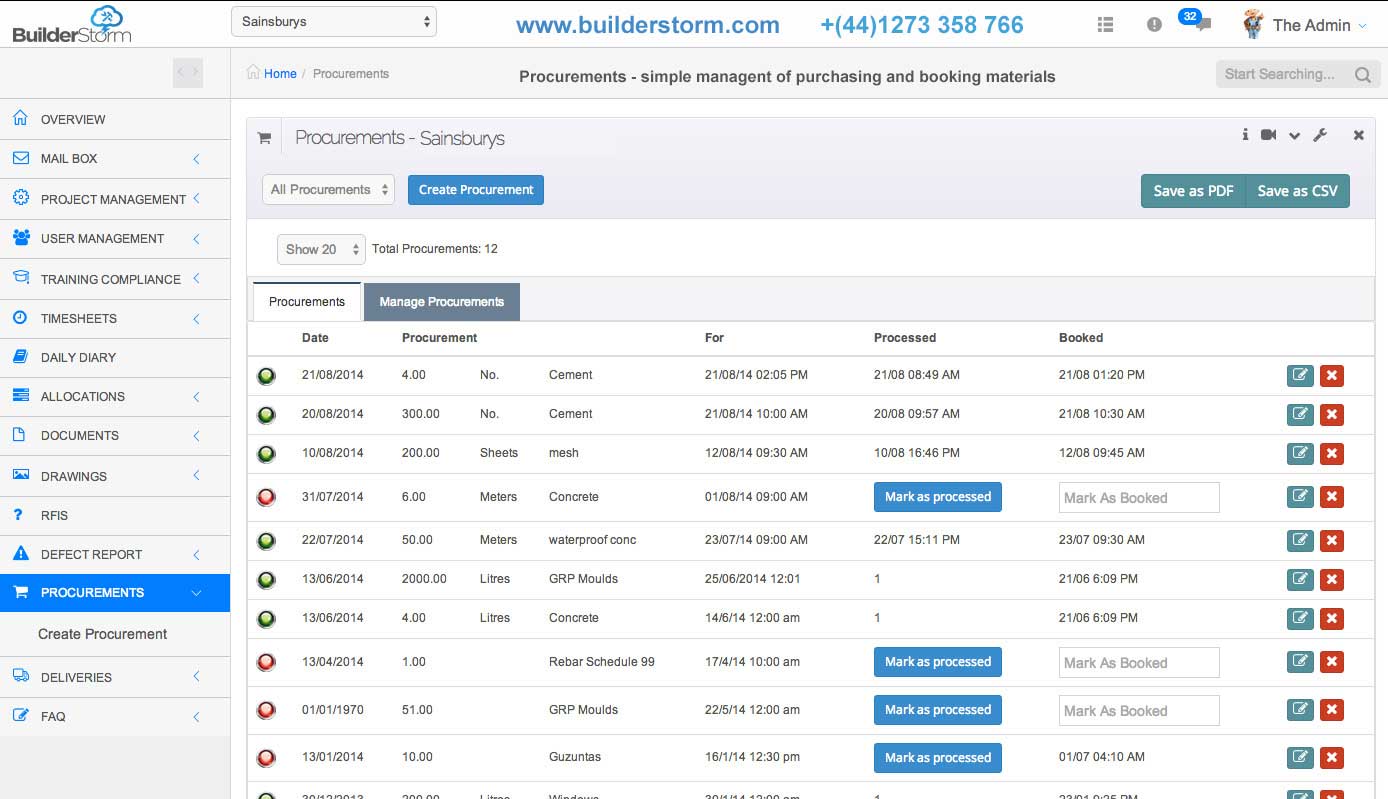1388x799 pixels.
Task: Delete the waterproof conc procurement
Action: coord(1331,540)
